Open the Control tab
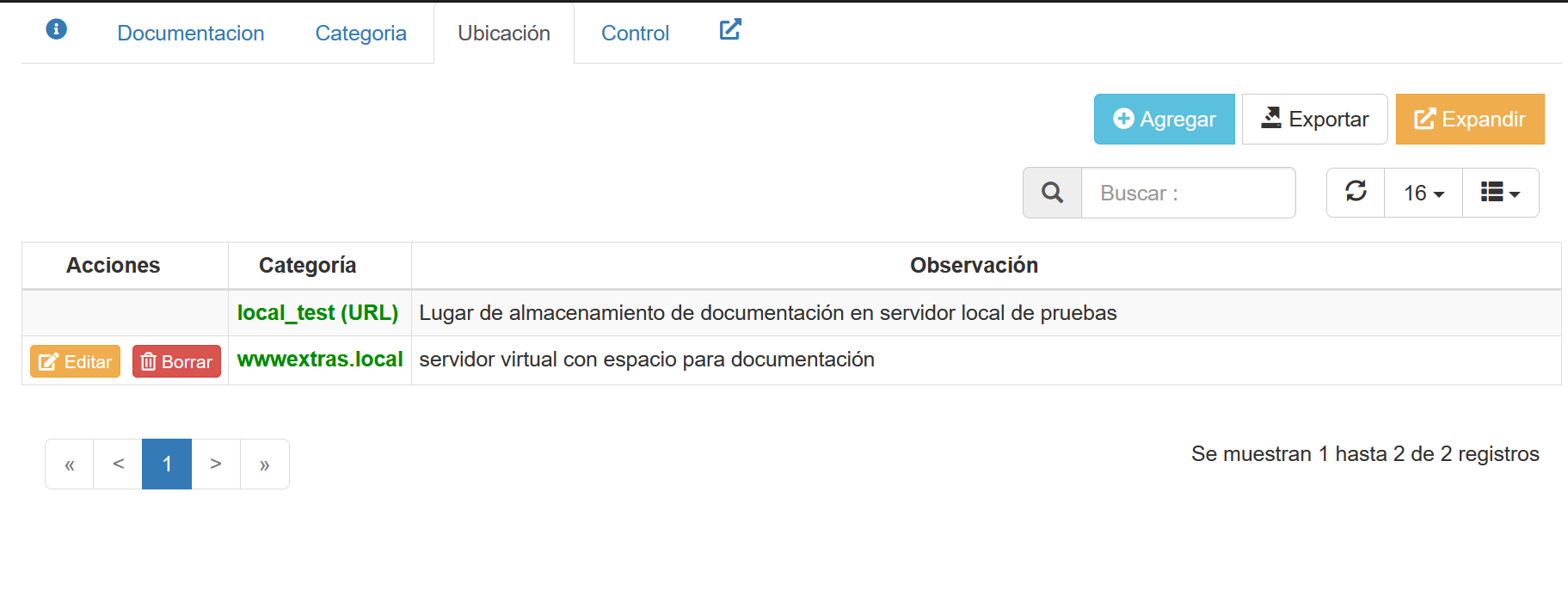This screenshot has width=1568, height=615. point(635,34)
